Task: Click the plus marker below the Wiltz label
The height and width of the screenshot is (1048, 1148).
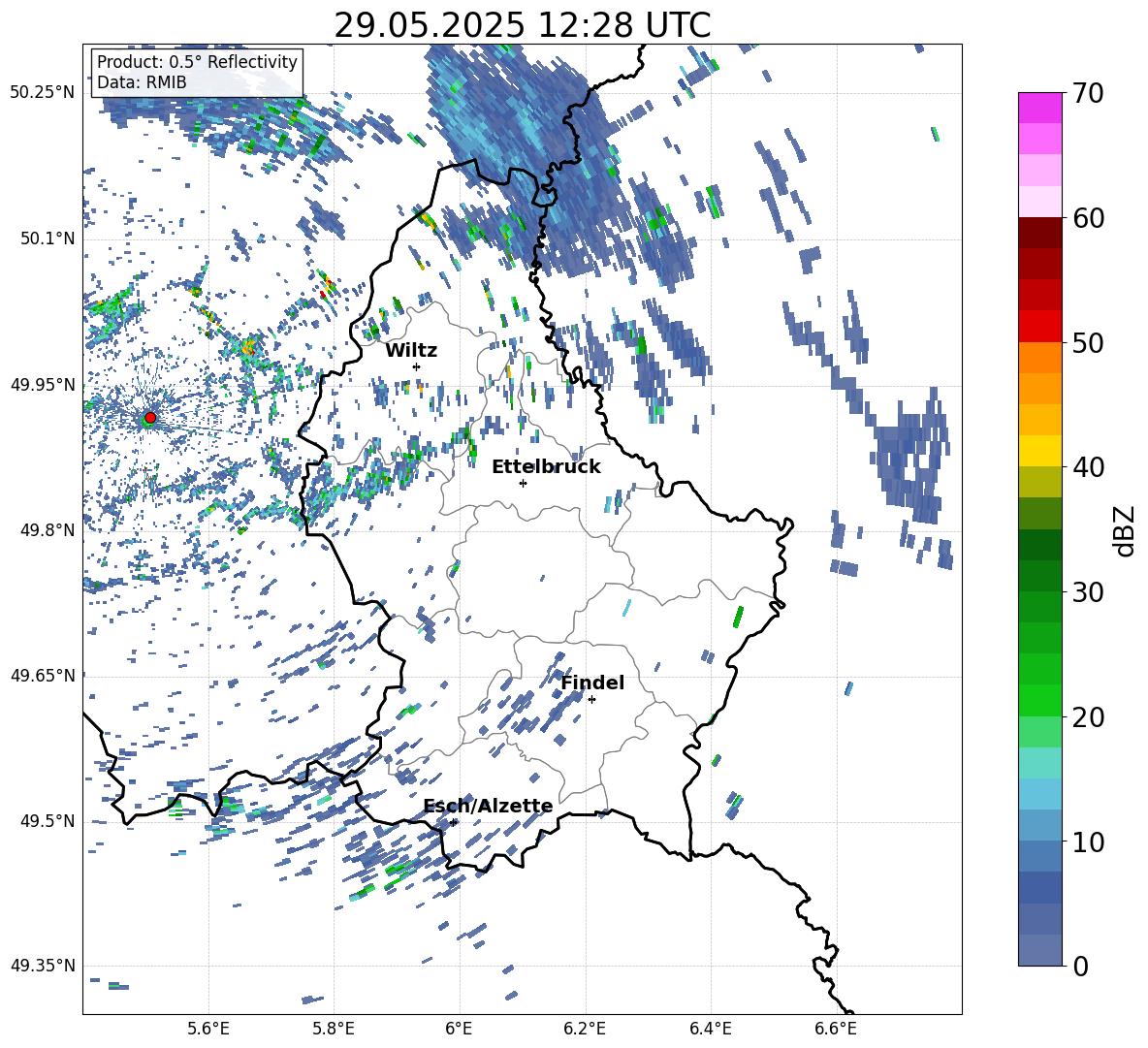Action: coord(417,366)
